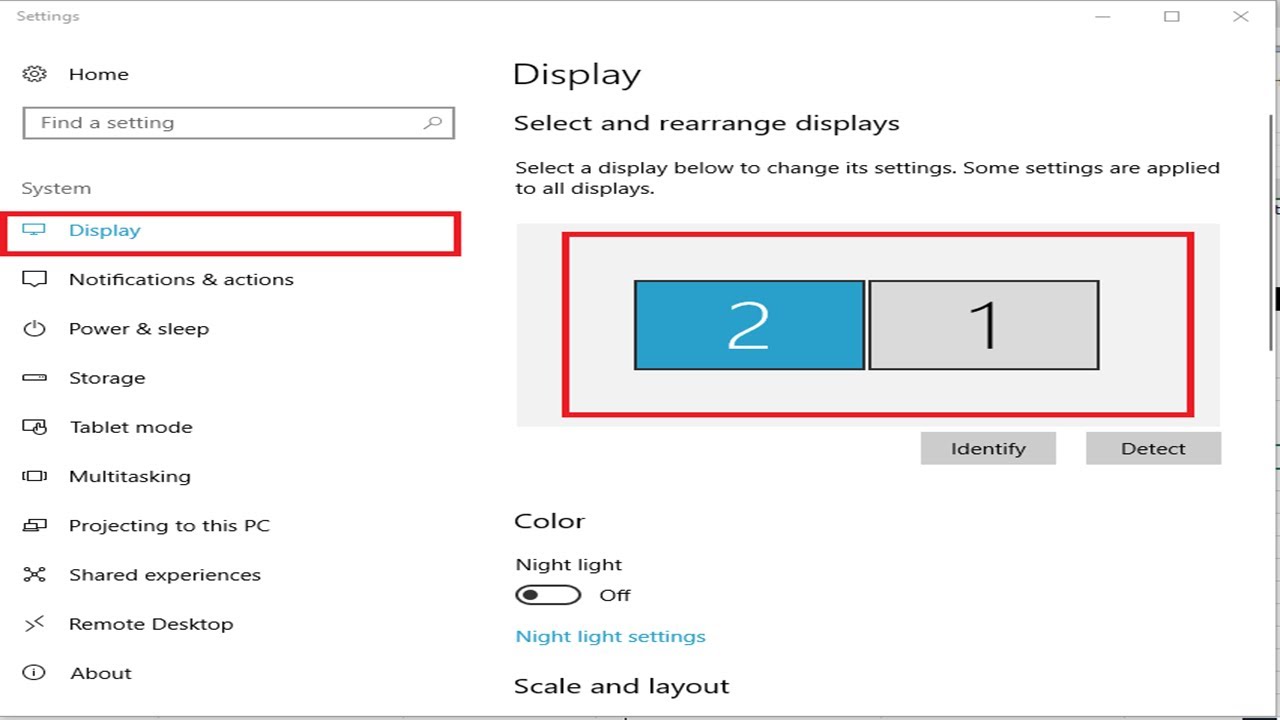Image resolution: width=1280 pixels, height=720 pixels.
Task: Click the Home gear icon
Action: click(35, 74)
